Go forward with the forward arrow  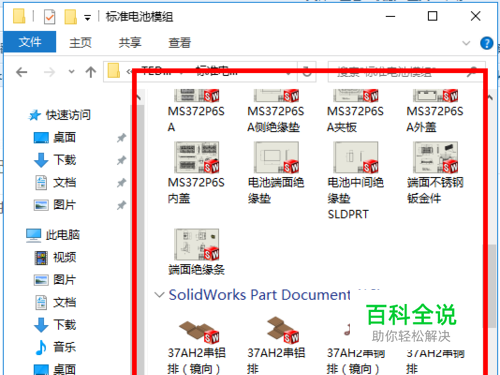click(49, 72)
